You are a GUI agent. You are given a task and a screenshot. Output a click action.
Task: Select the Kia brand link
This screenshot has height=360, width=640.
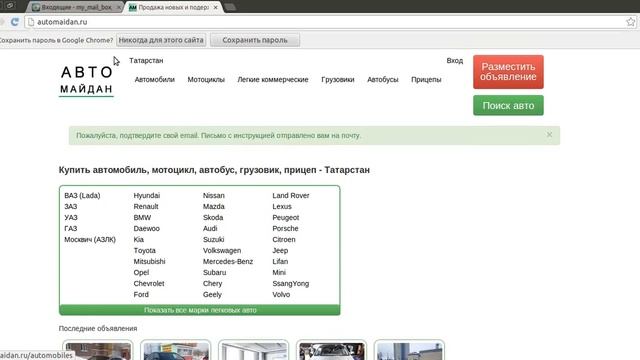tap(138, 240)
